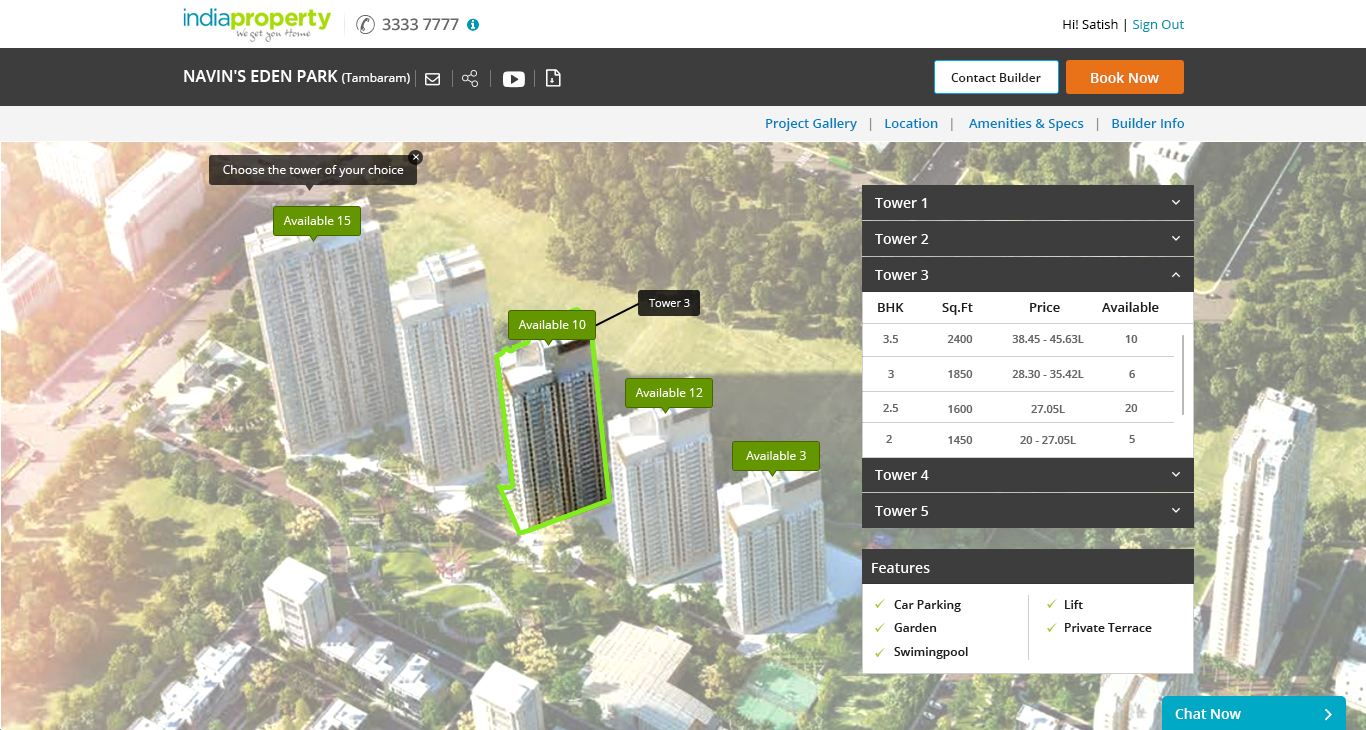Click the blue info icon near phone number
The width and height of the screenshot is (1366, 730).
[473, 24]
